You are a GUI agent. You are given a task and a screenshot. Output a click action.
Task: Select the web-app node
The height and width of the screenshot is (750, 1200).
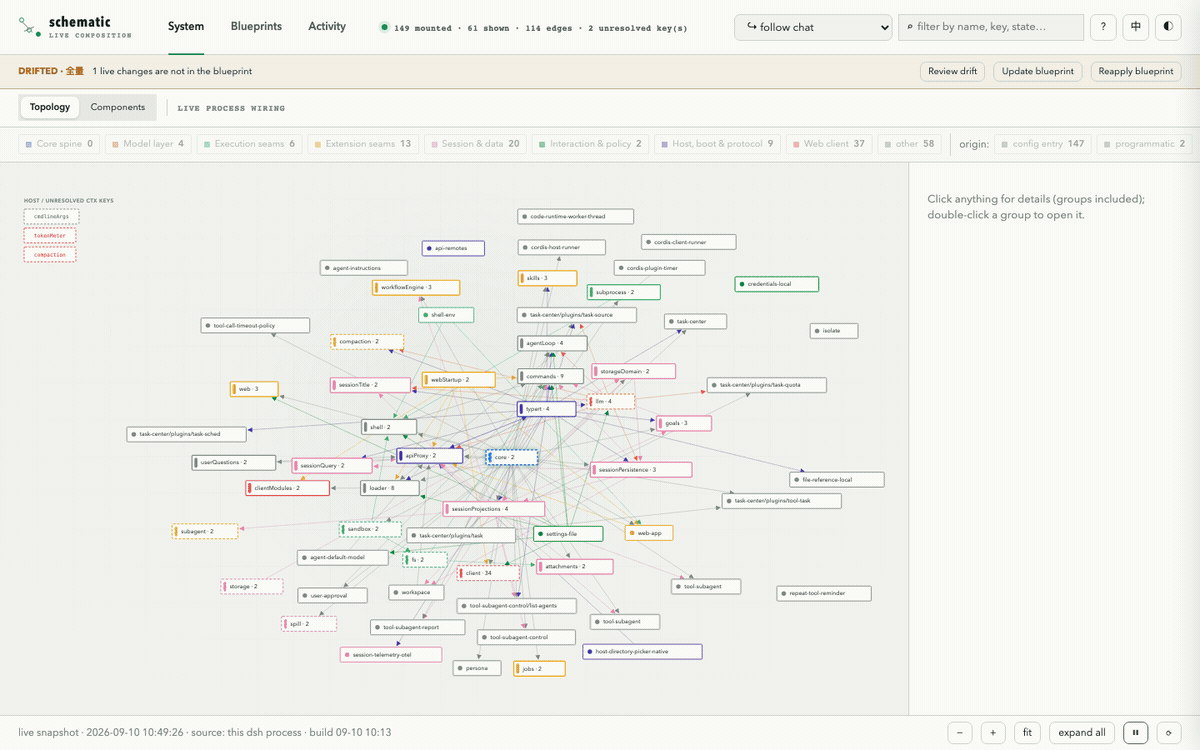(649, 533)
